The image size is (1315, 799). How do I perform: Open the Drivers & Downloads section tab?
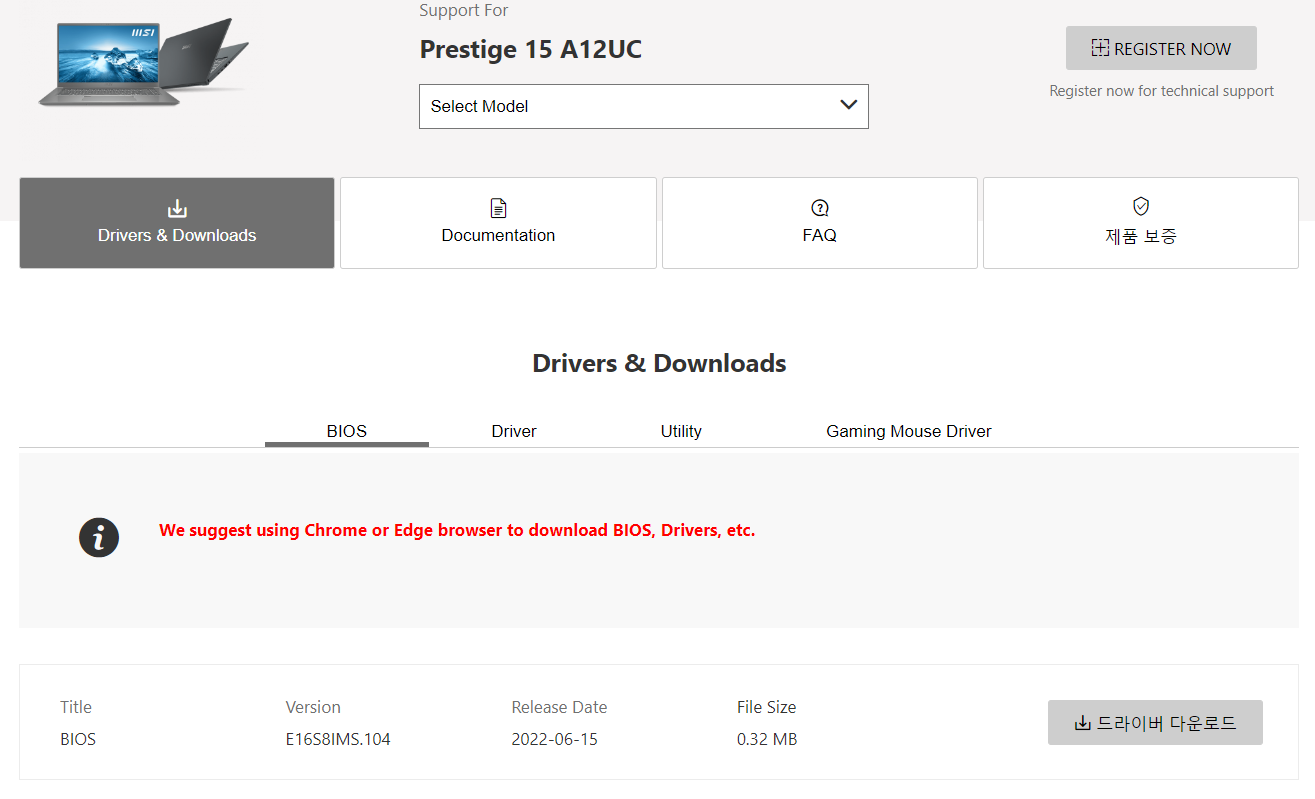point(177,223)
